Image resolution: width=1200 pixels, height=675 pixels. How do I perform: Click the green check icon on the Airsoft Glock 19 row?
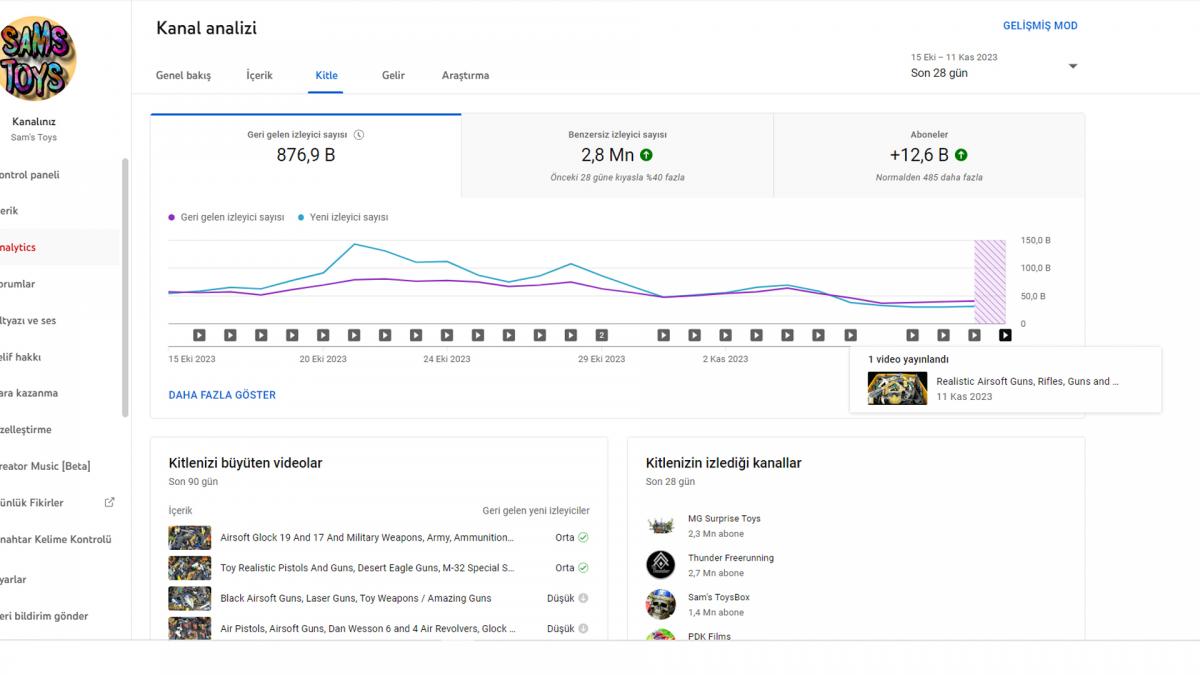click(x=583, y=537)
